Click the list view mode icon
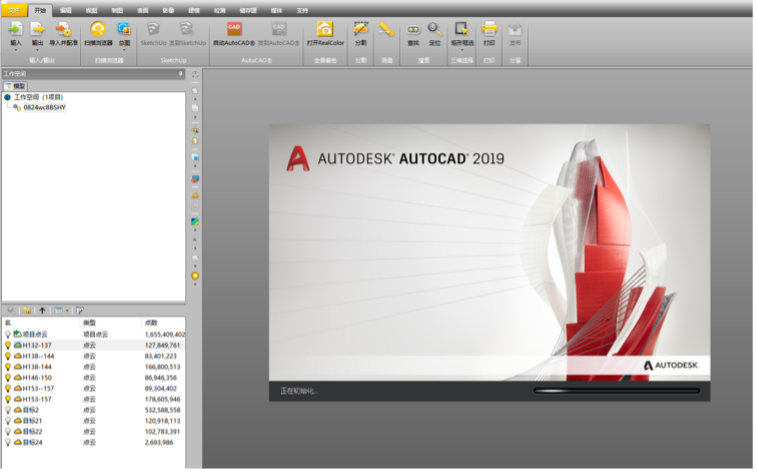This screenshot has height=473, width=757. (x=58, y=310)
